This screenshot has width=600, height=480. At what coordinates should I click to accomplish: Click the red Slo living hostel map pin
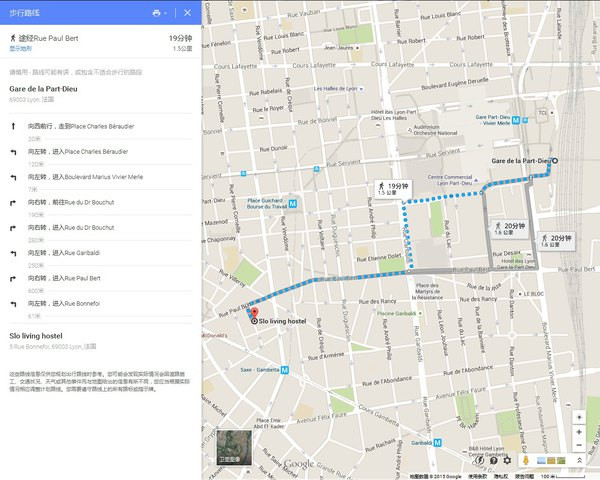pos(254,313)
